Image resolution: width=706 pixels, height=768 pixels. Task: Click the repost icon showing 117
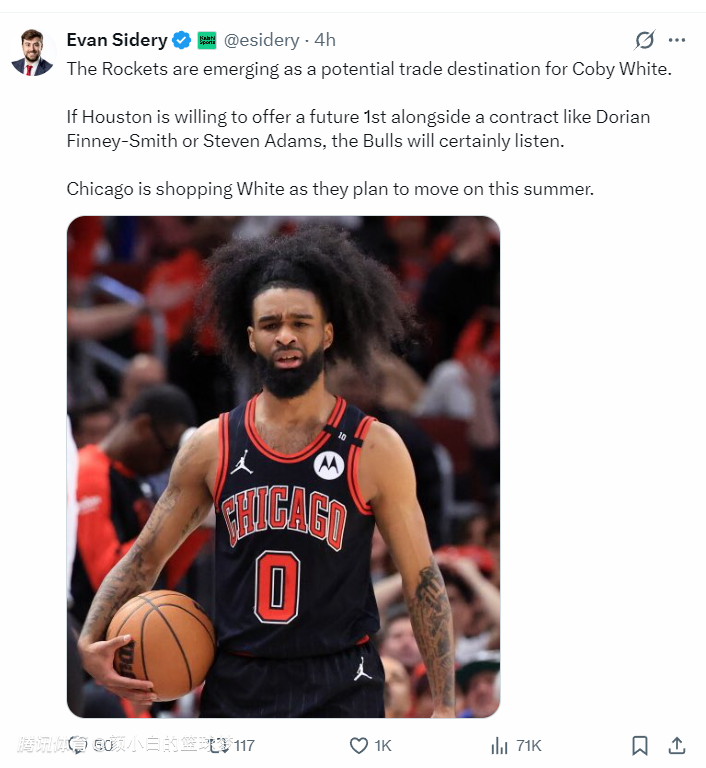[x=219, y=745]
